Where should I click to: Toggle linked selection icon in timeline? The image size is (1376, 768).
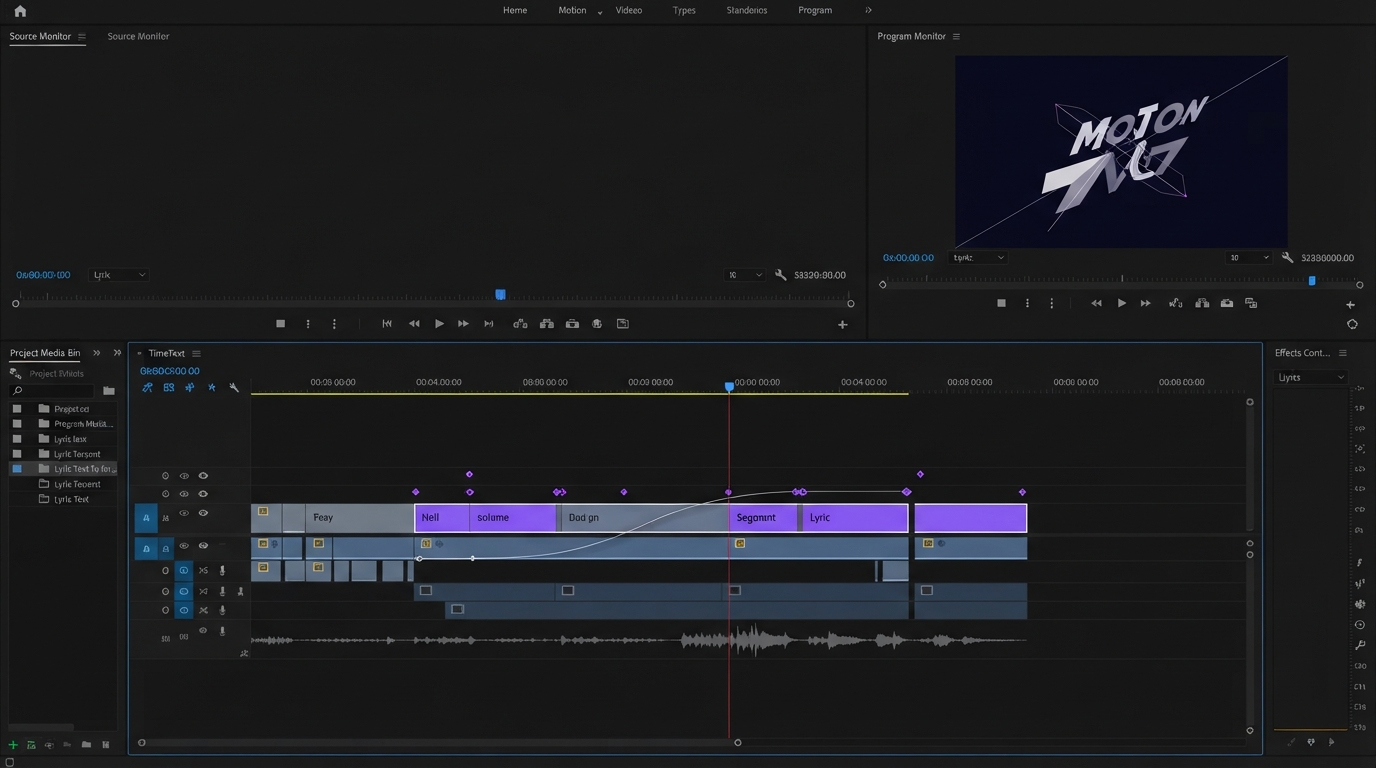pyautogui.click(x=169, y=388)
